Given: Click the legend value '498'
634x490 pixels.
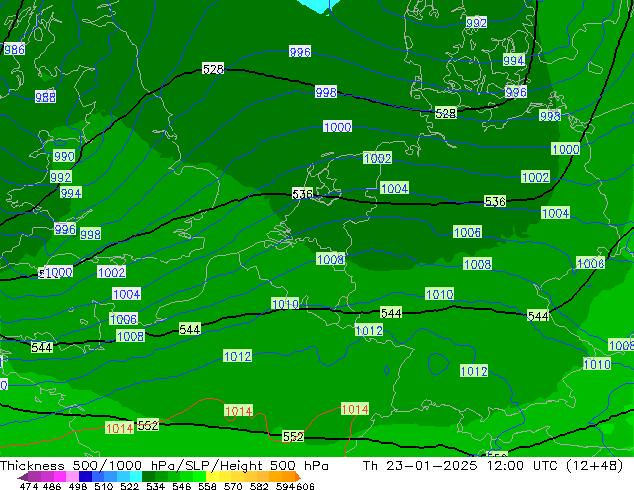Looking at the screenshot, I should click(x=78, y=486).
